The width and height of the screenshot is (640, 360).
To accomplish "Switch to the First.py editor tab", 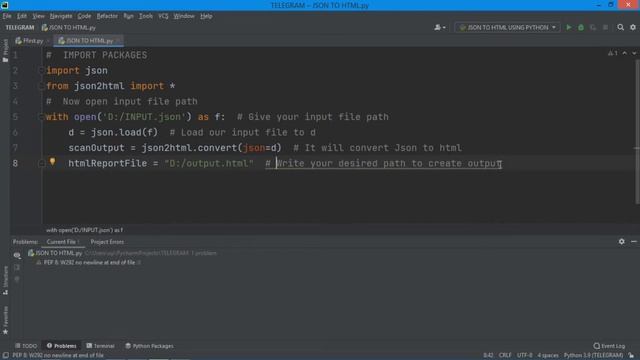I will coord(32,40).
